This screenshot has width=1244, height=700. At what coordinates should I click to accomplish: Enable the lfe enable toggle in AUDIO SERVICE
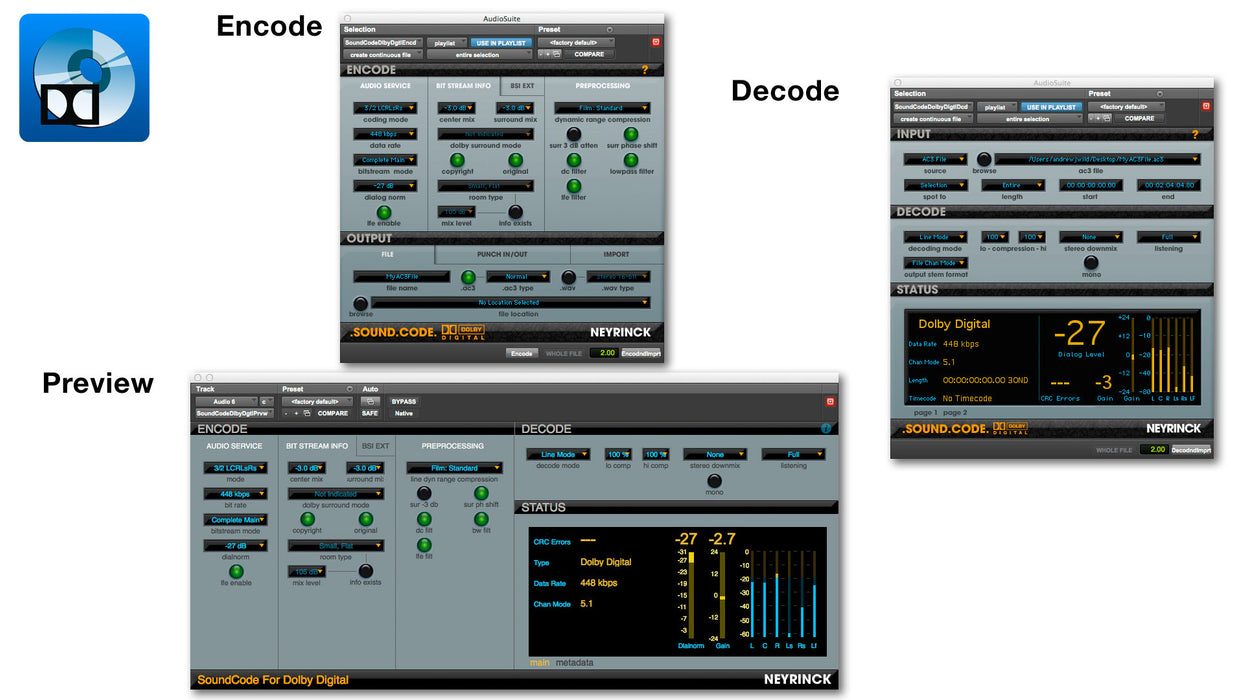pos(384,211)
